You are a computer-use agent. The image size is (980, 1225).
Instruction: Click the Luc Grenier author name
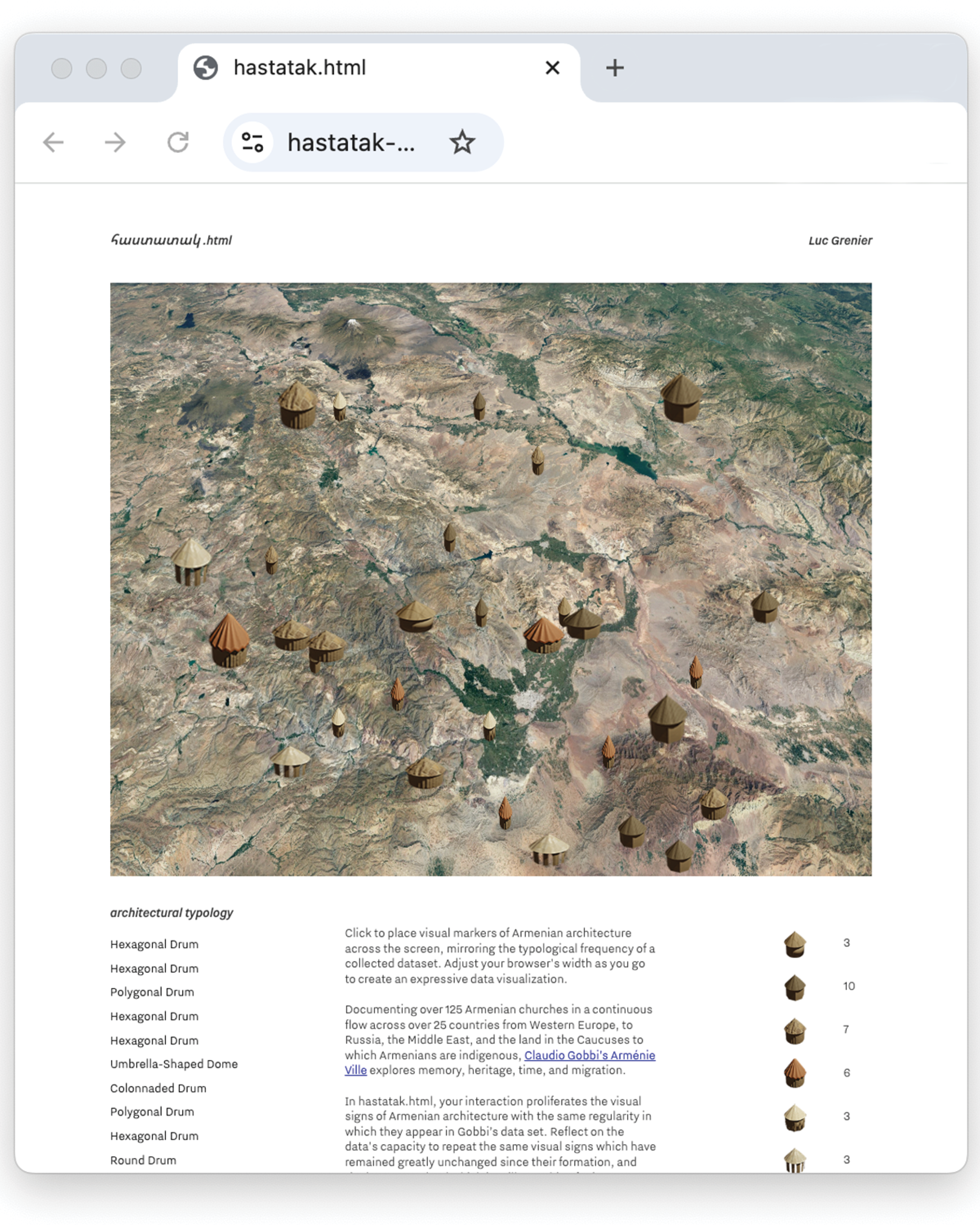coord(840,241)
